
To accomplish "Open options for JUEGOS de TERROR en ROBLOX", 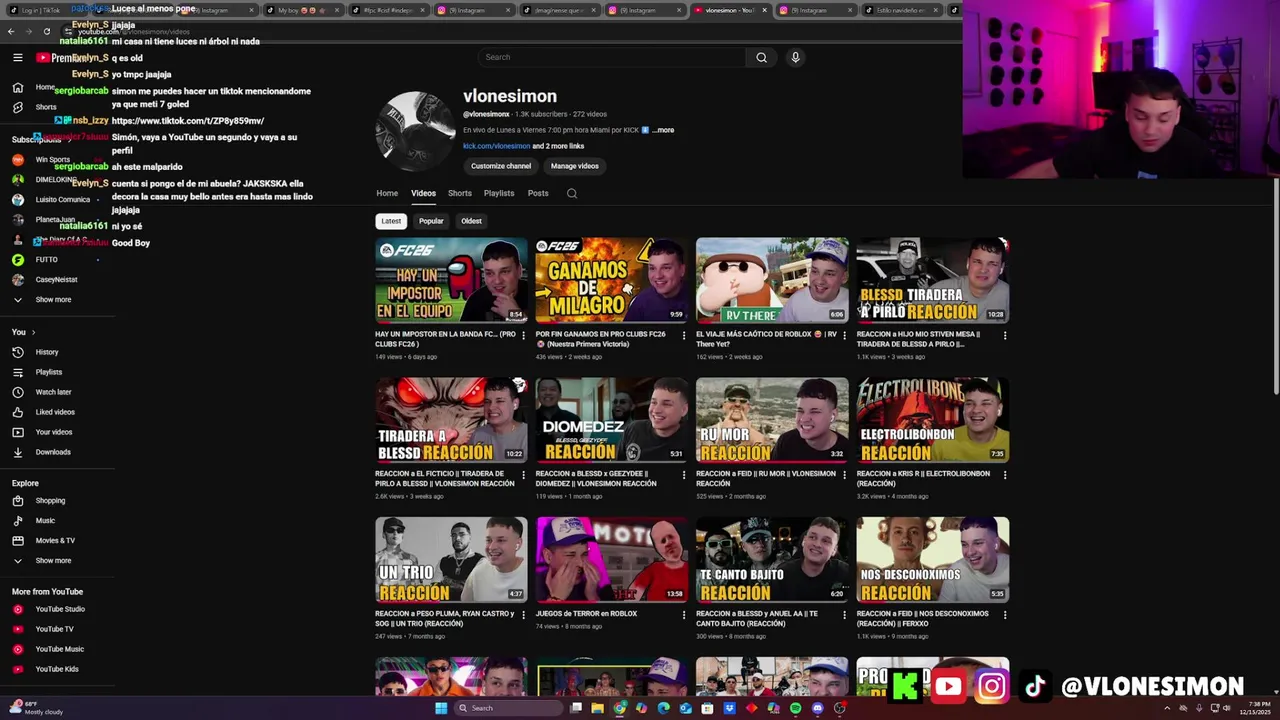I will pos(684,615).
